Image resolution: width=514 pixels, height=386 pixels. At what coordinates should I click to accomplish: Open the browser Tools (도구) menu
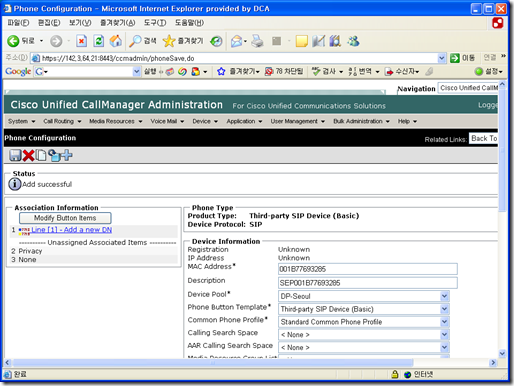coord(155,23)
